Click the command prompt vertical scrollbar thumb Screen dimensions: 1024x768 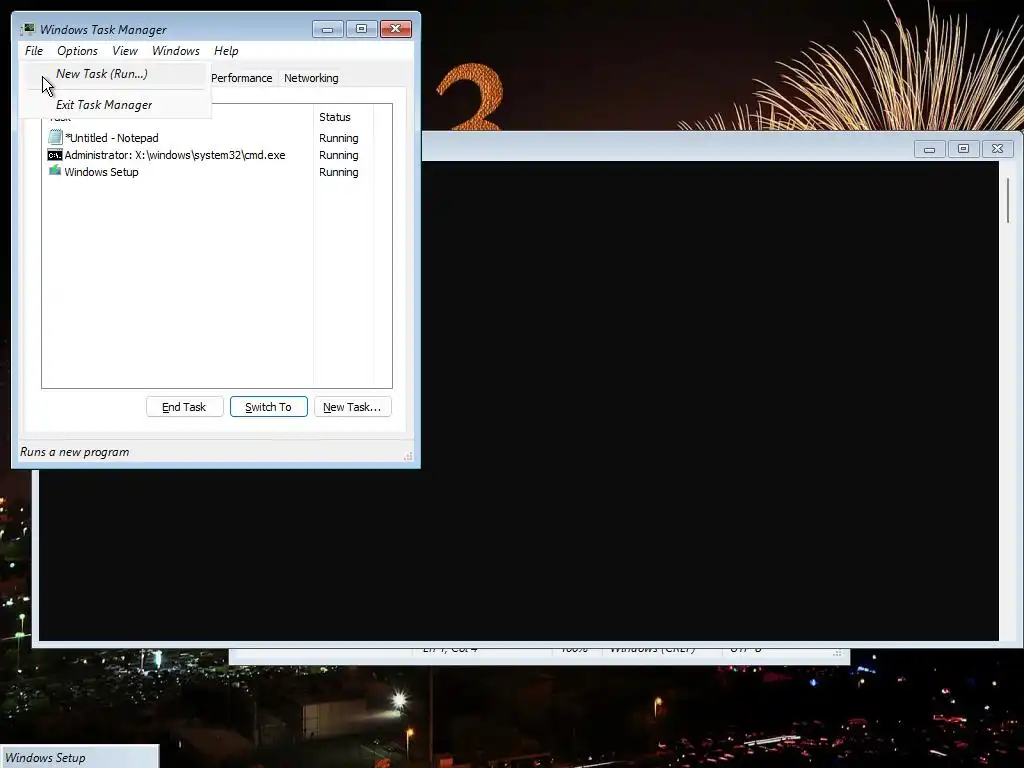pyautogui.click(x=1008, y=200)
